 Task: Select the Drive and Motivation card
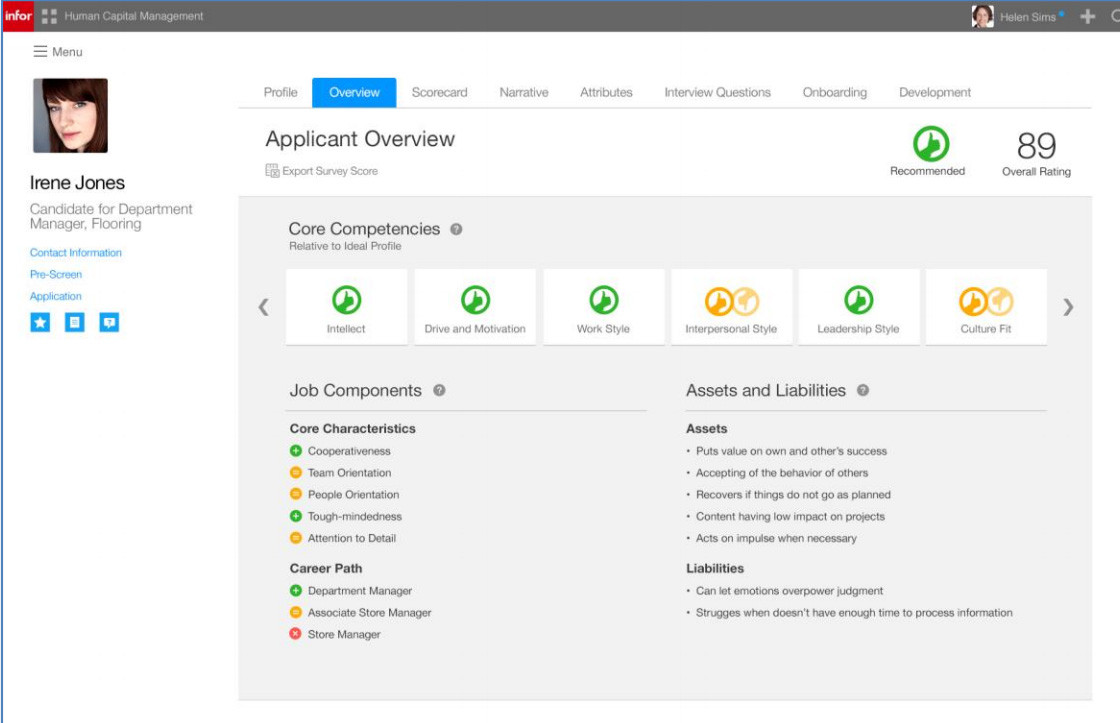[475, 307]
